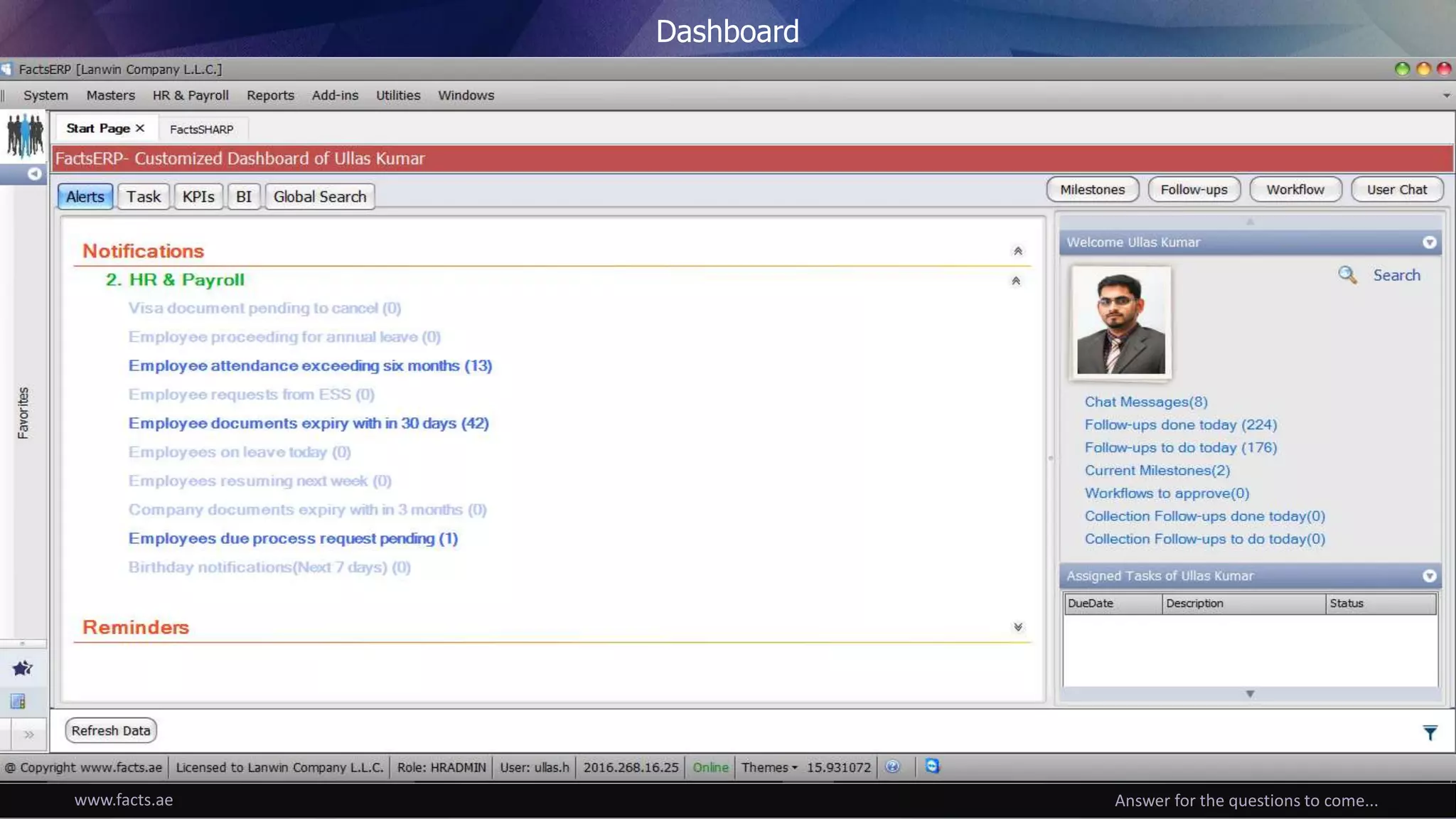
Task: Click the magnifier Search icon
Action: (x=1347, y=275)
